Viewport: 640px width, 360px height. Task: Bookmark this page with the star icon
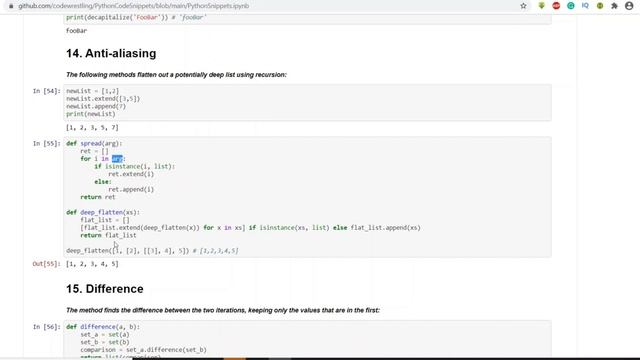point(523,6)
